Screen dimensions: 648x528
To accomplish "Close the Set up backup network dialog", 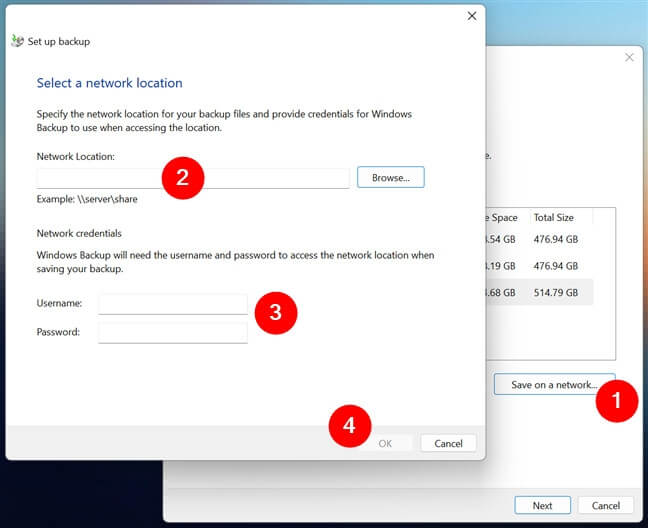I will click(x=472, y=16).
